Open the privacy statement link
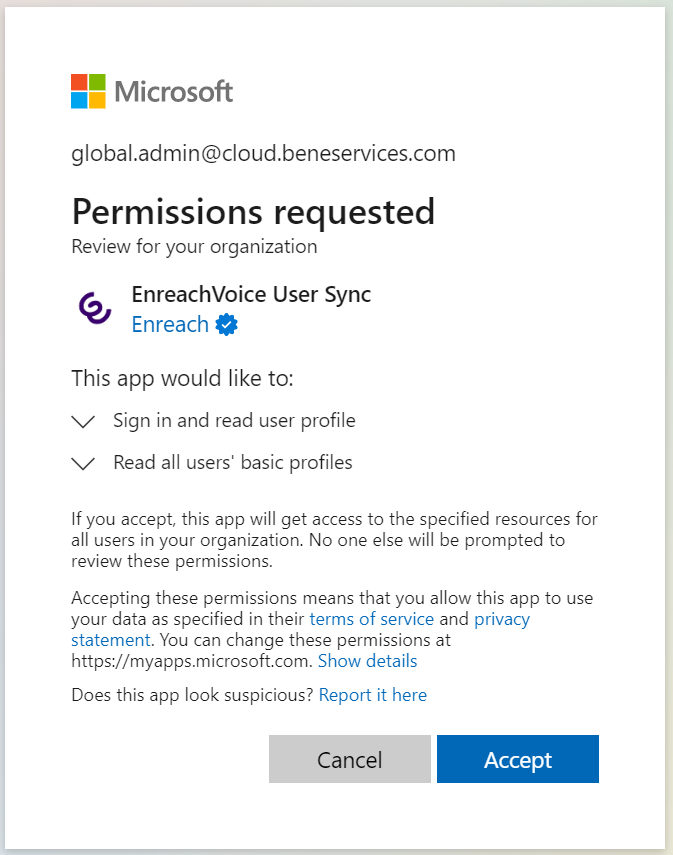673x855 pixels. pyautogui.click(x=500, y=620)
